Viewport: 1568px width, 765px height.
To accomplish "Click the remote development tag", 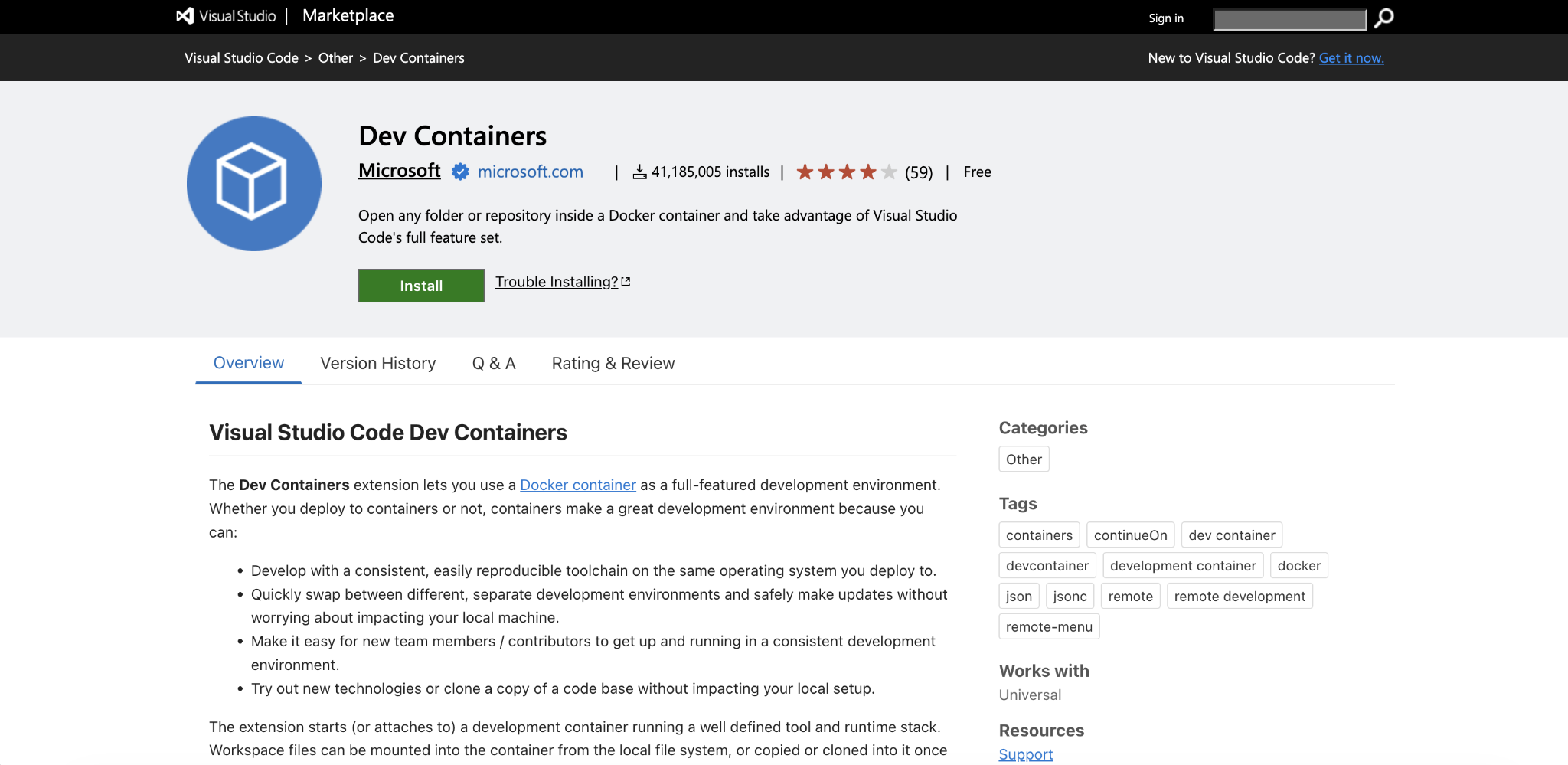I will (1240, 597).
